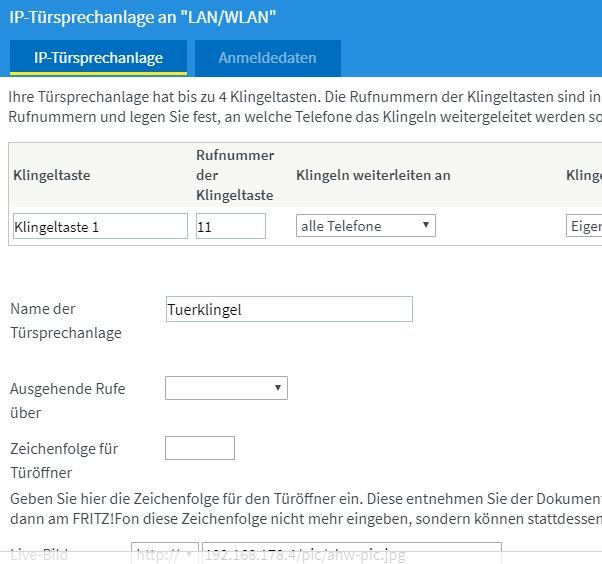Viewport: 602px width, 564px height.
Task: Click the Live-Bild URL address field
Action: coord(350,554)
